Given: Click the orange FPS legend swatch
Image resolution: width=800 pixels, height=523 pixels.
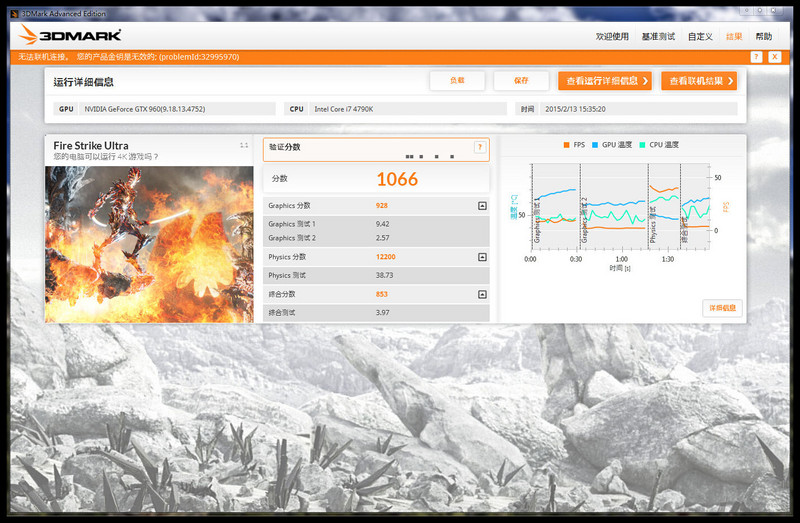Looking at the screenshot, I should point(566,145).
